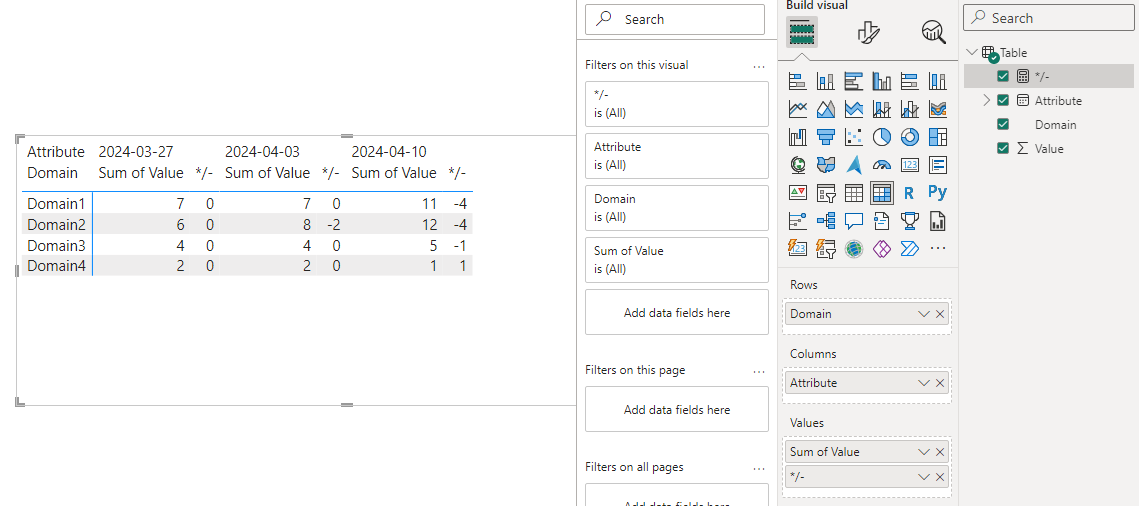
Task: Select the donut chart visual
Action: coord(909,136)
